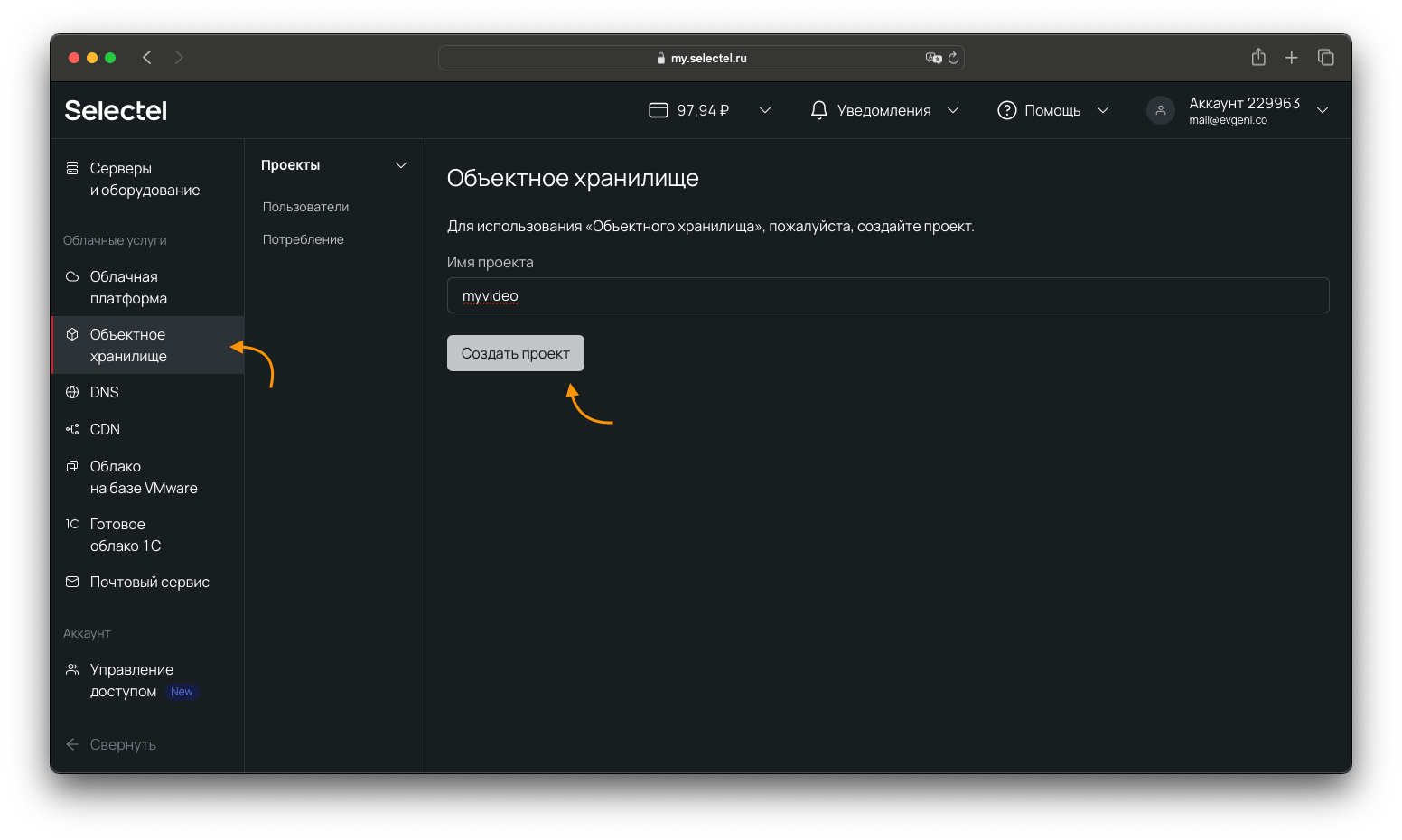1402x840 pixels.
Task: Open Управление доступом
Action: click(147, 680)
